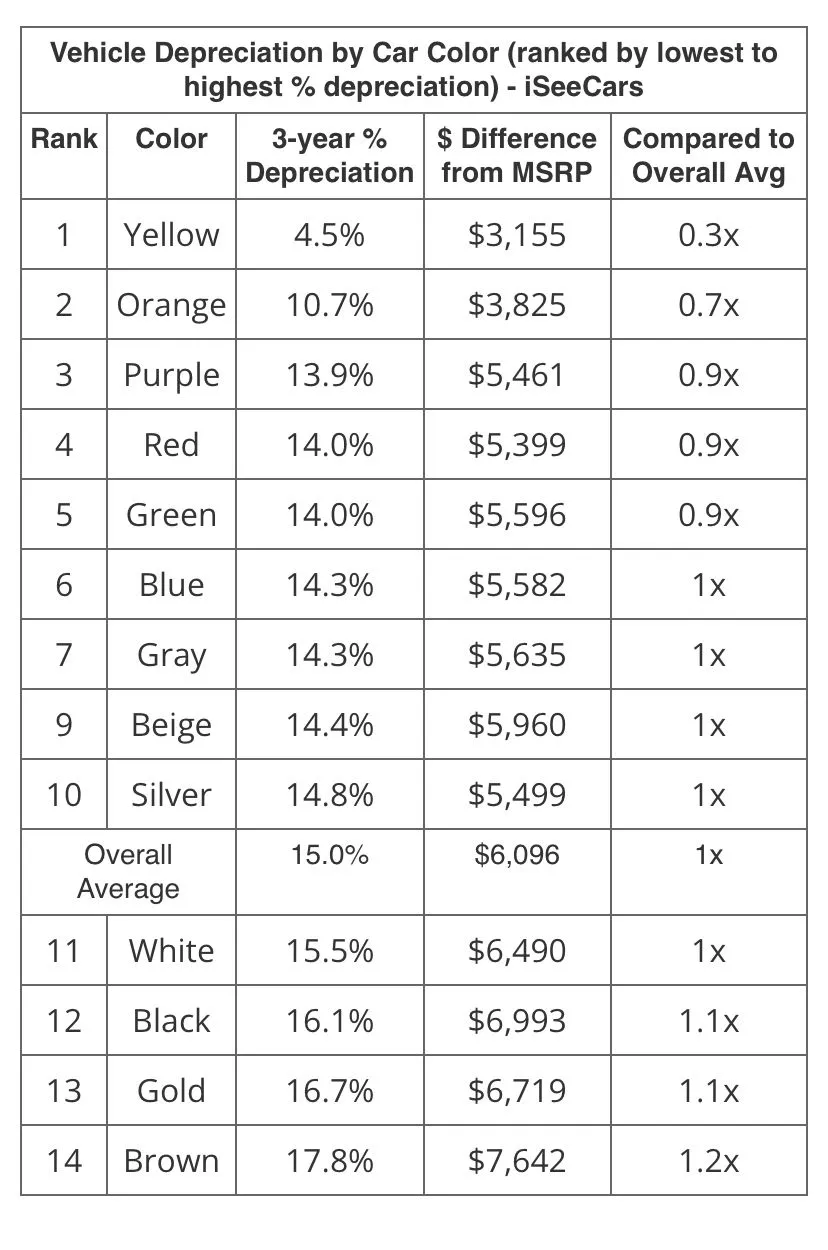
Task: Select the Overall Average label cell
Action: pos(128,872)
